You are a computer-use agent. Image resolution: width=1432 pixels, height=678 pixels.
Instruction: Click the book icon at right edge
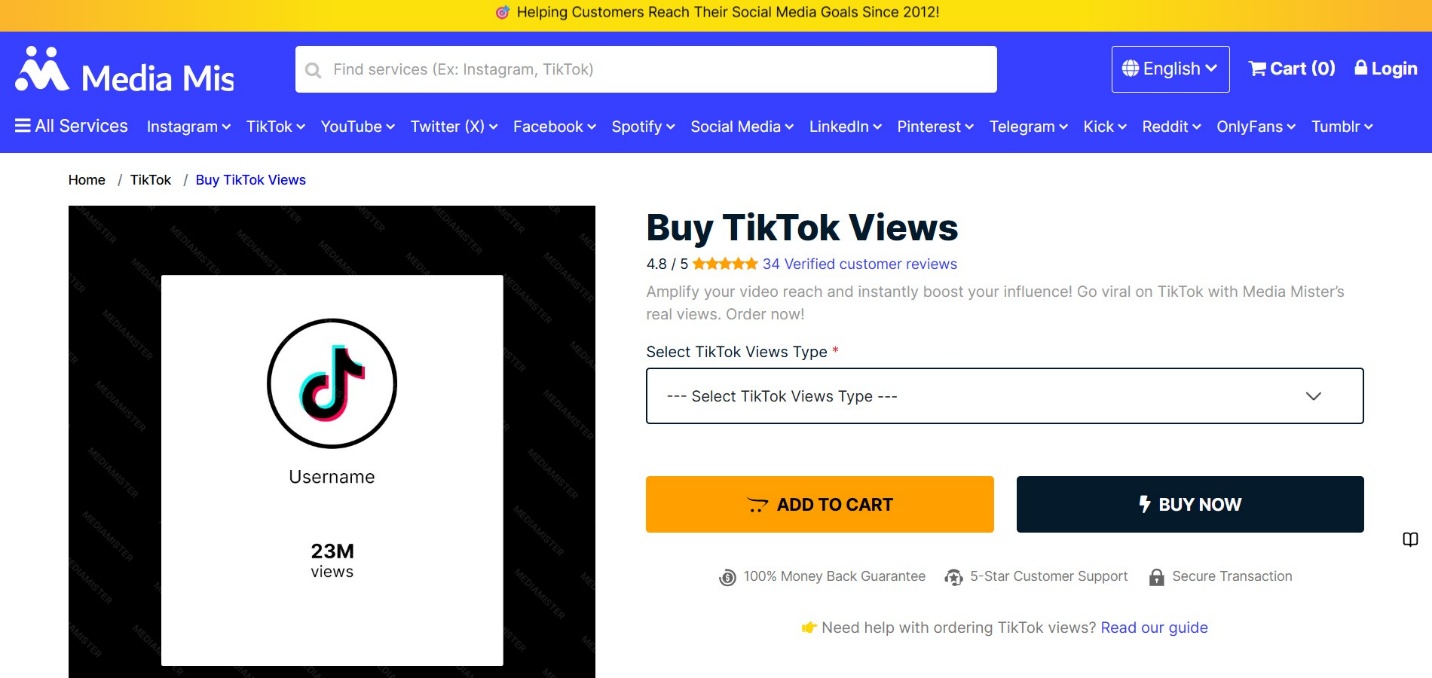click(x=1410, y=540)
